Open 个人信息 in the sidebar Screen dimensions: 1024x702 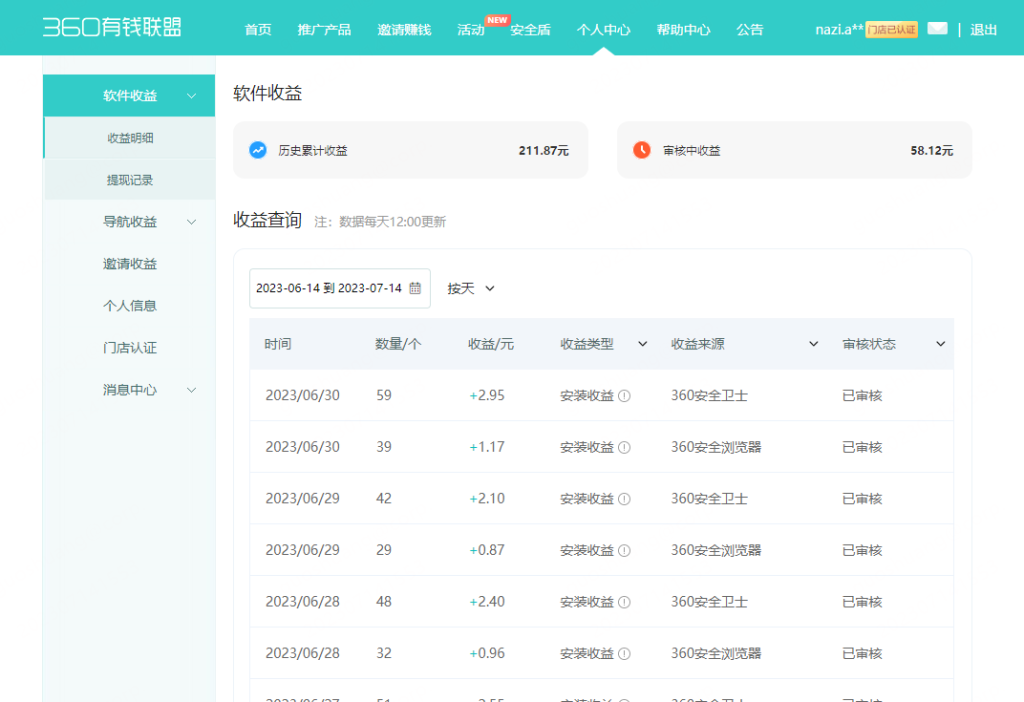click(x=130, y=306)
